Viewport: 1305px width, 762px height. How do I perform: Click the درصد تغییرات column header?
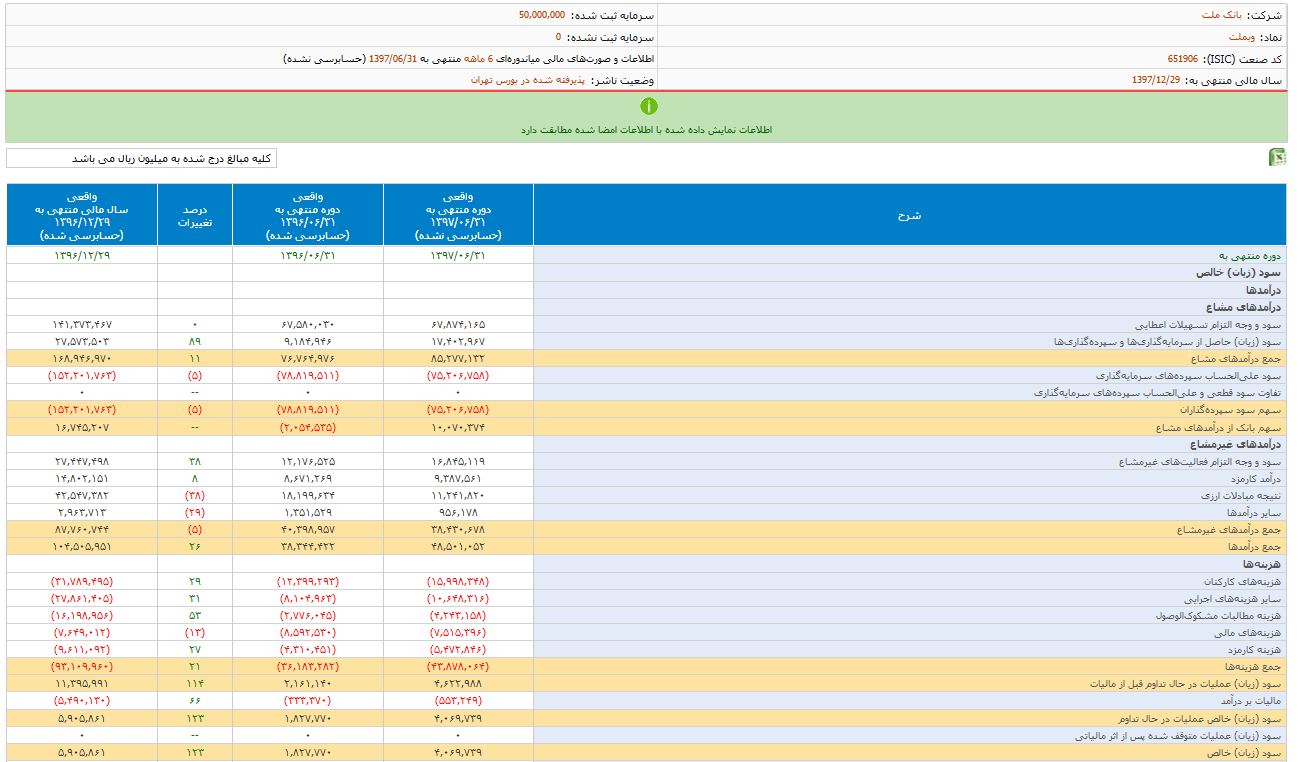[195, 215]
